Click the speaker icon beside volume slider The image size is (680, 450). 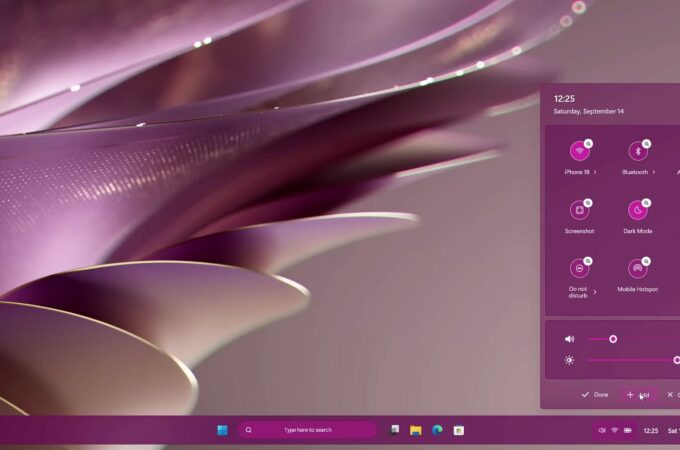click(x=569, y=339)
